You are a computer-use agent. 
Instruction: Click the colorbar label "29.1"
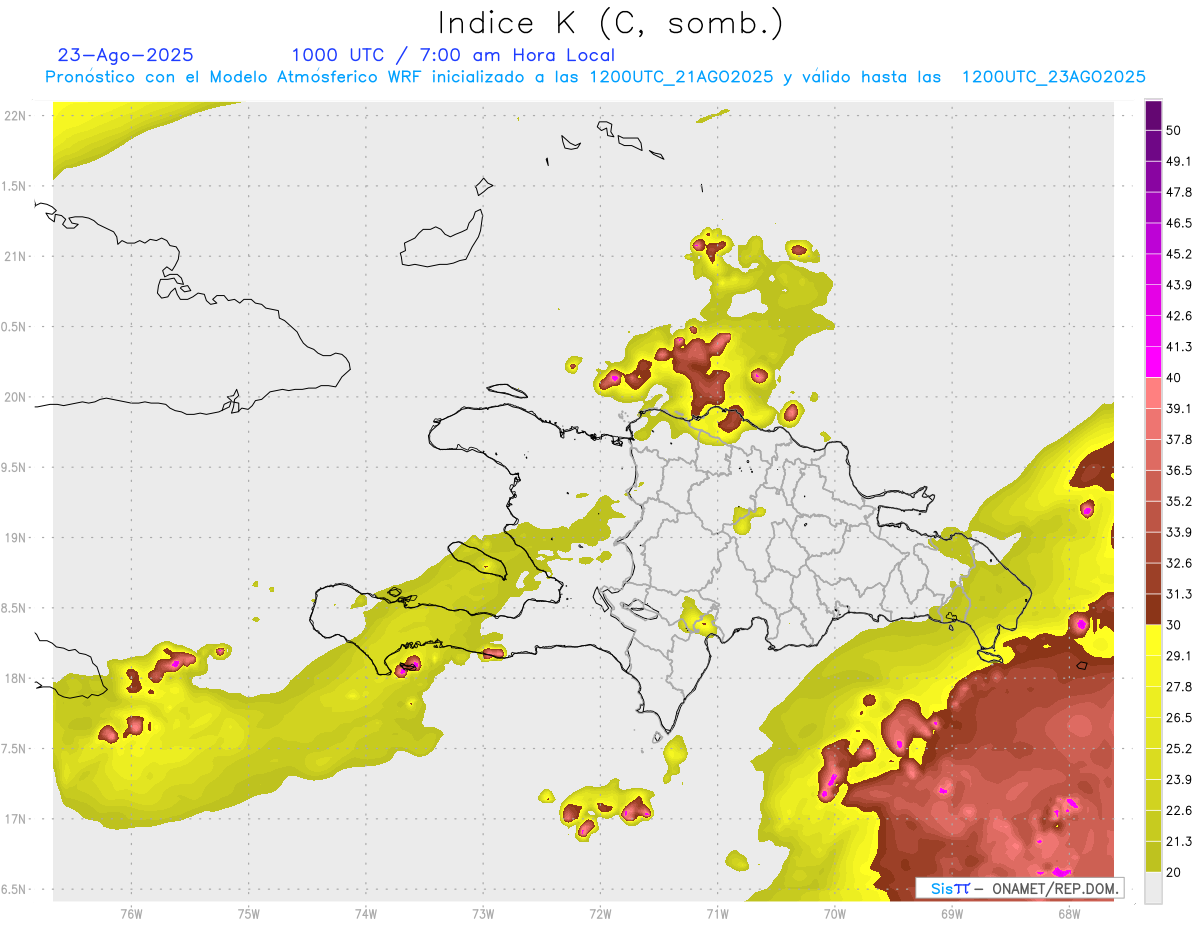point(1179,656)
